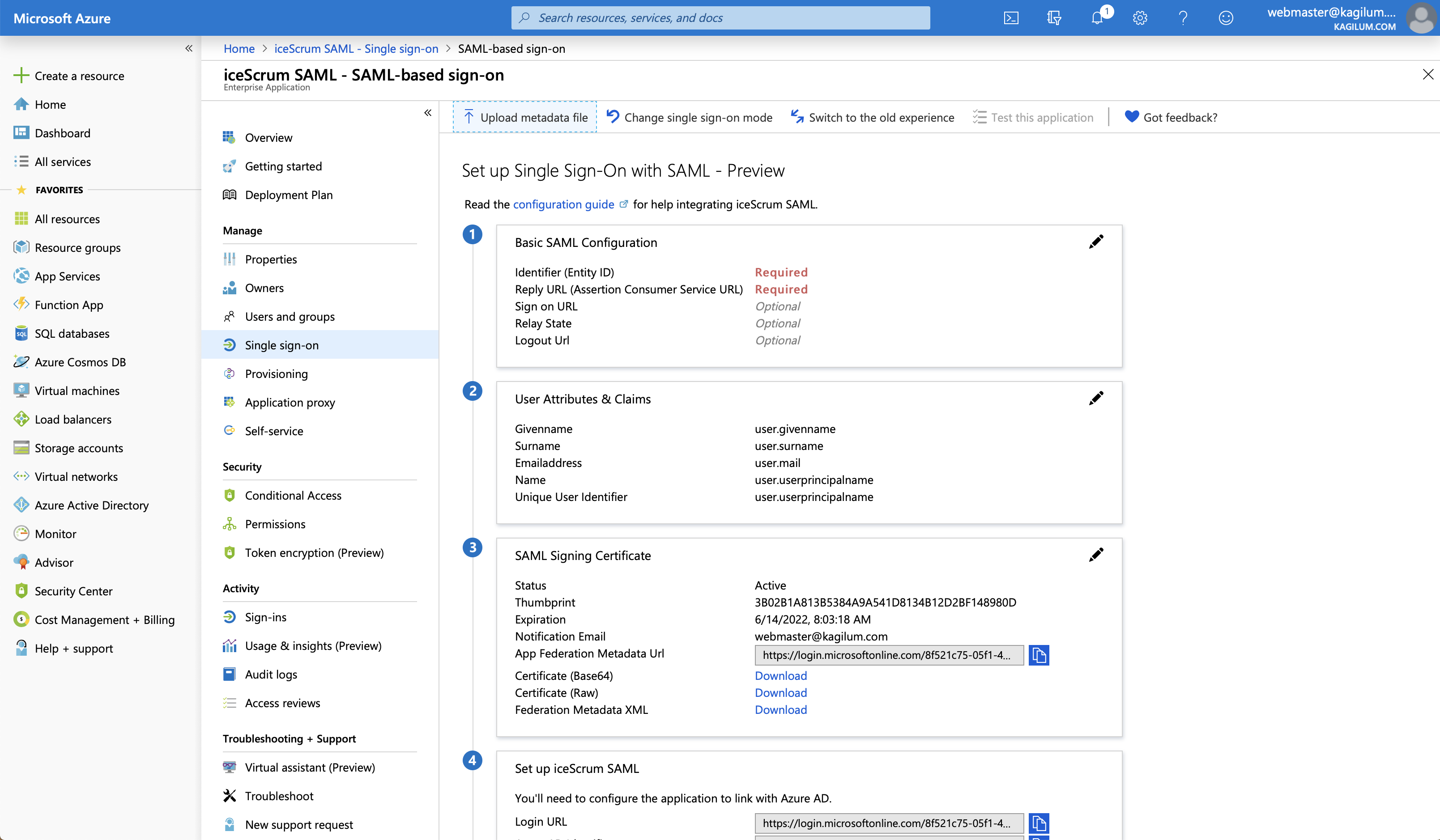Switch to the old experience

click(872, 117)
